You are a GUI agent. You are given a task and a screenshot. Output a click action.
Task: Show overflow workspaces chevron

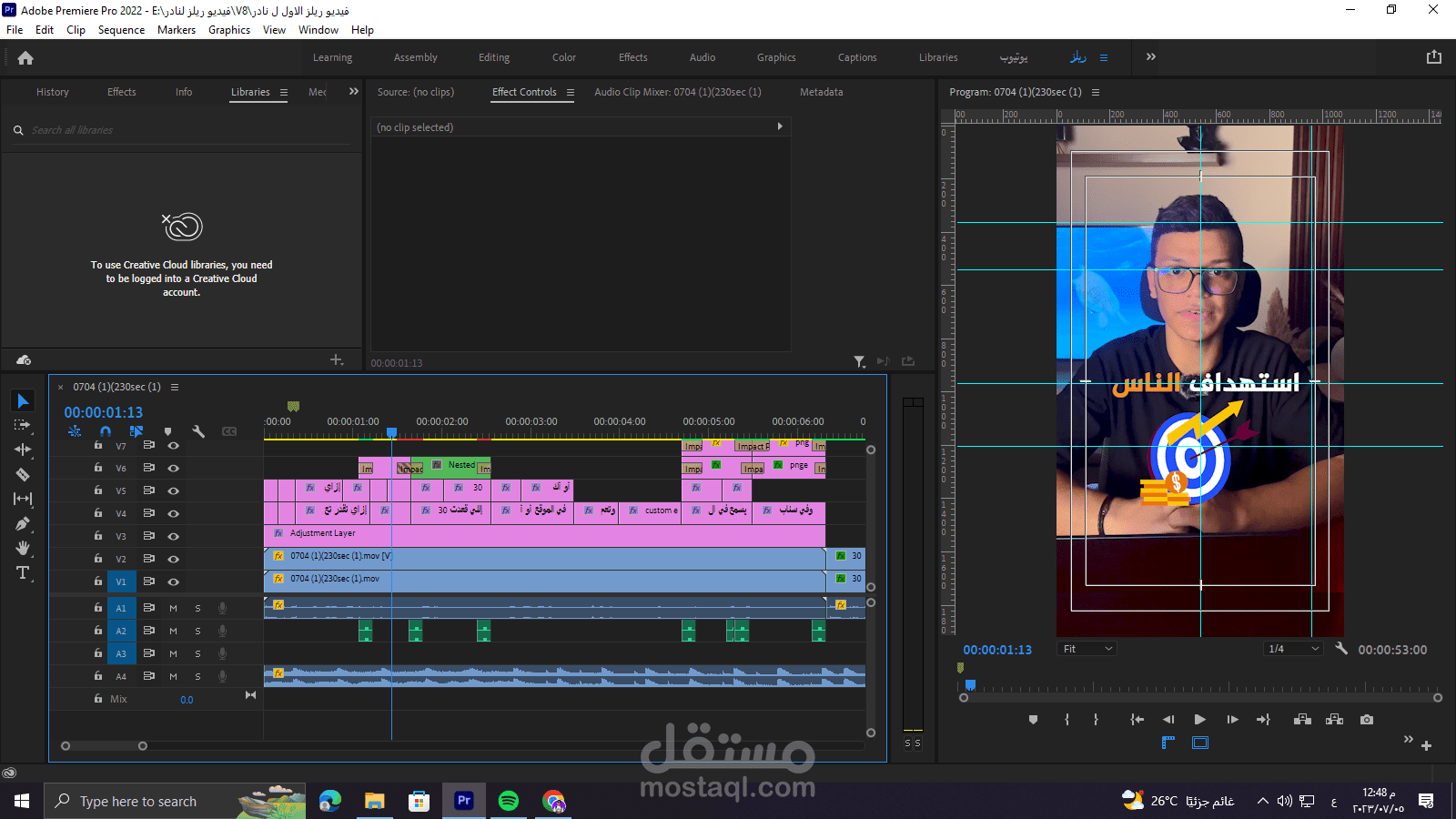pyautogui.click(x=1151, y=56)
